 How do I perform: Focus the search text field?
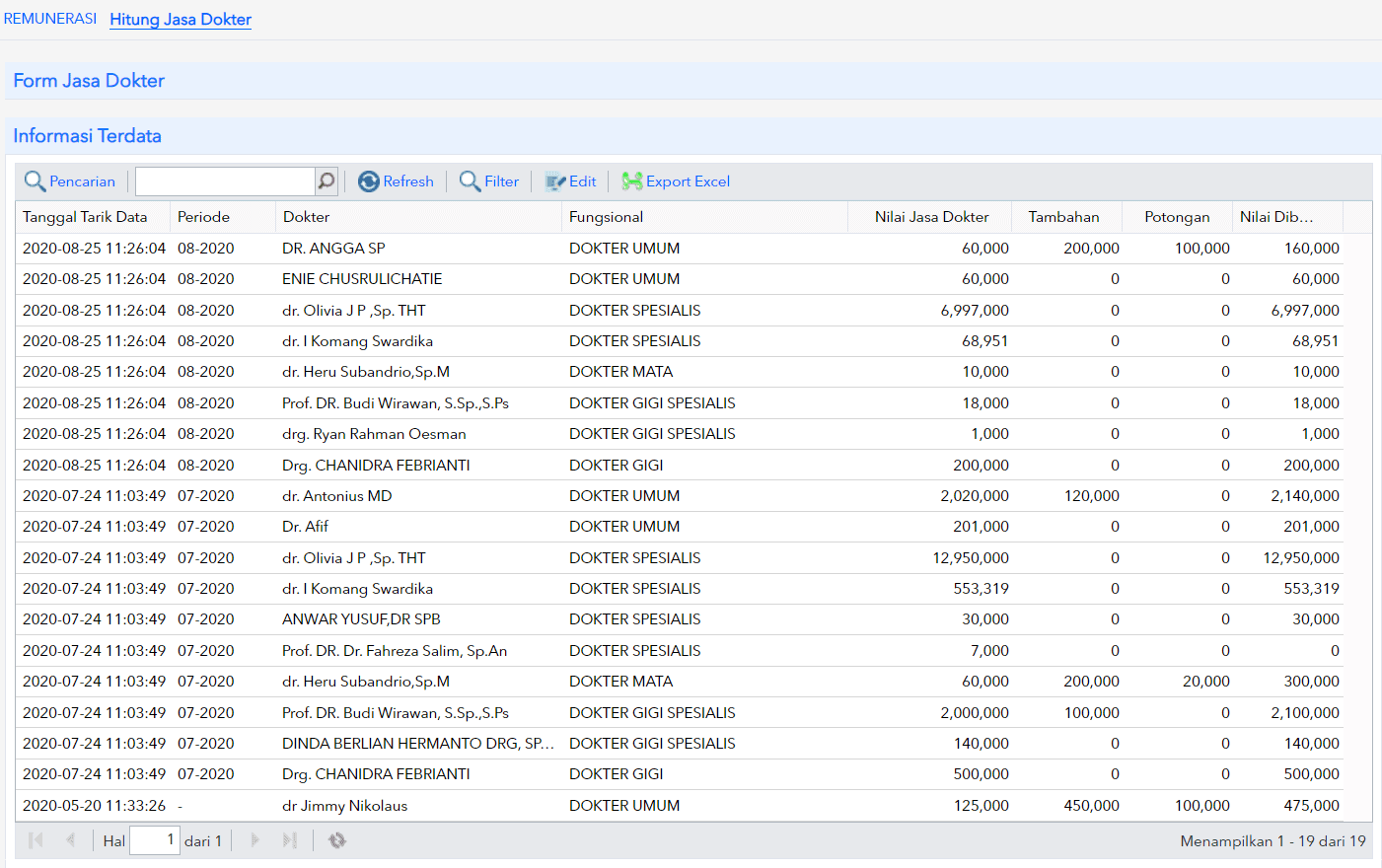click(x=225, y=181)
